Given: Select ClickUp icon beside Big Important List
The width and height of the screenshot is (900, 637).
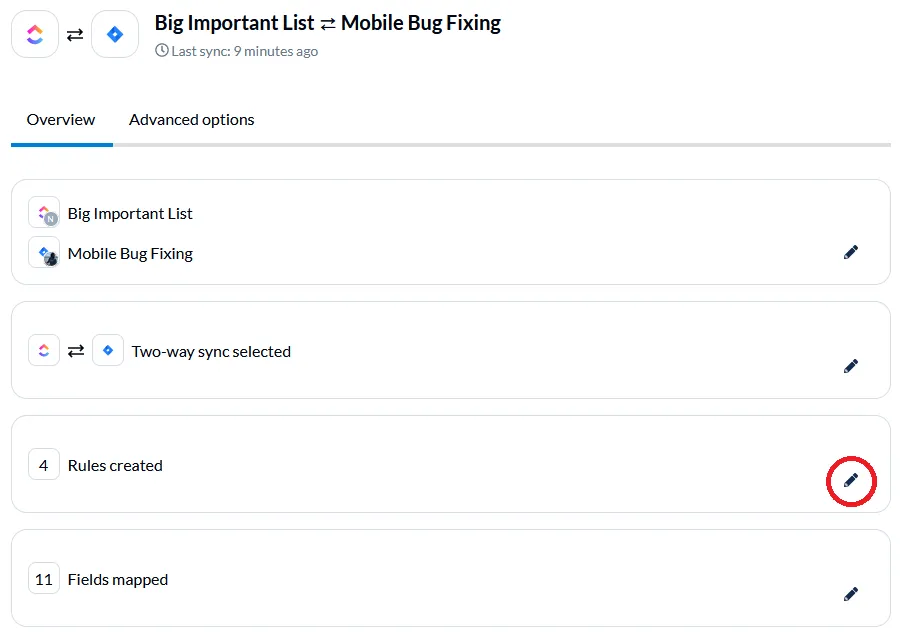Looking at the screenshot, I should click(x=44, y=213).
